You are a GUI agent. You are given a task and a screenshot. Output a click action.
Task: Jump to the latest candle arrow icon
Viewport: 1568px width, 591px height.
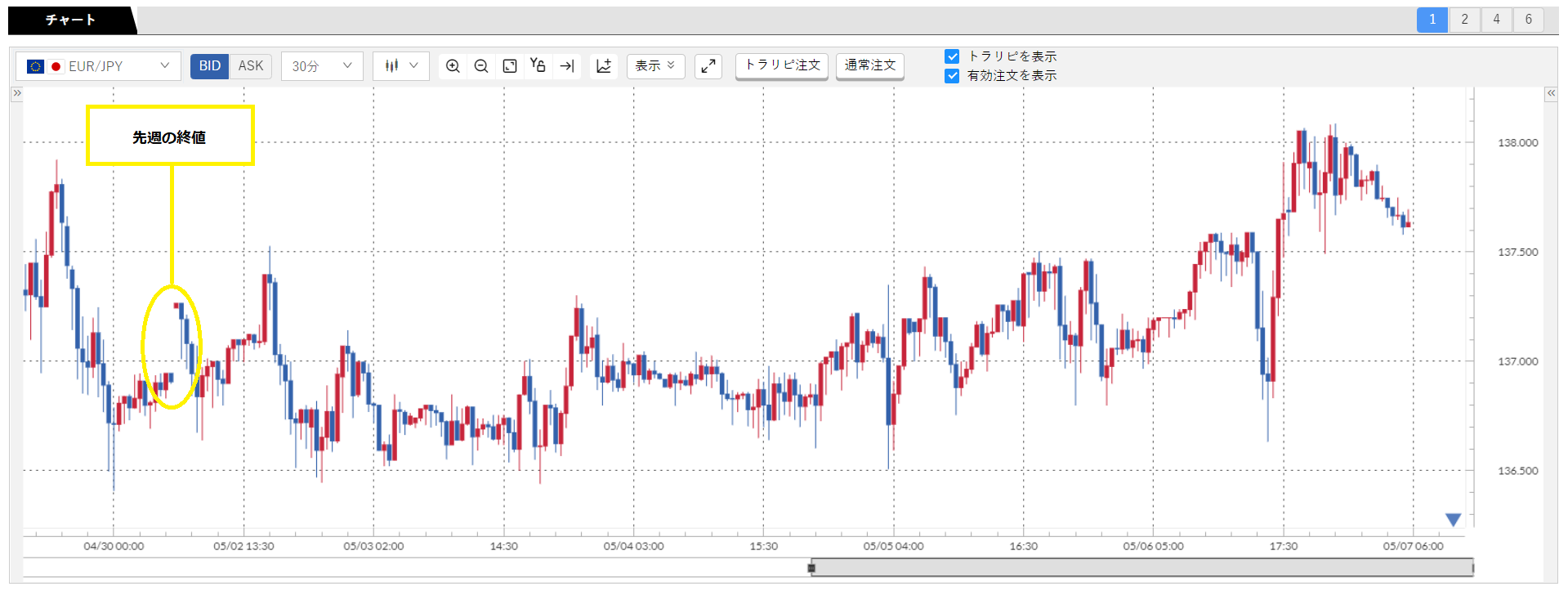point(567,66)
